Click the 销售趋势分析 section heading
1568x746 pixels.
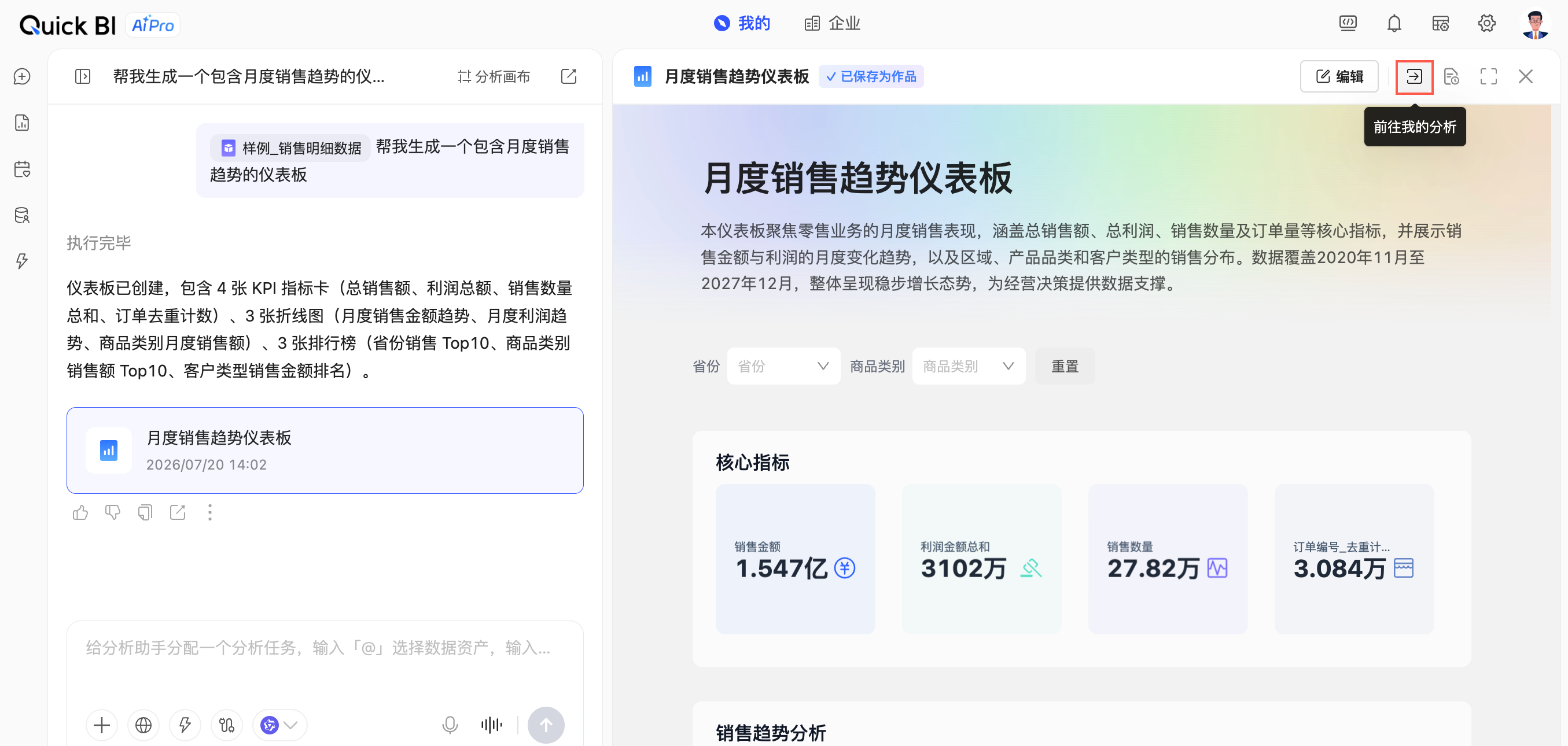(x=771, y=733)
